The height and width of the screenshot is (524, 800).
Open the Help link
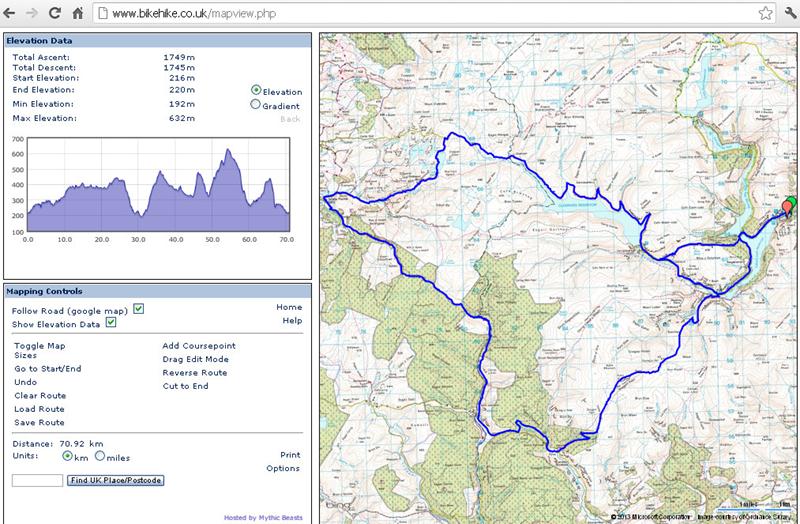point(292,321)
